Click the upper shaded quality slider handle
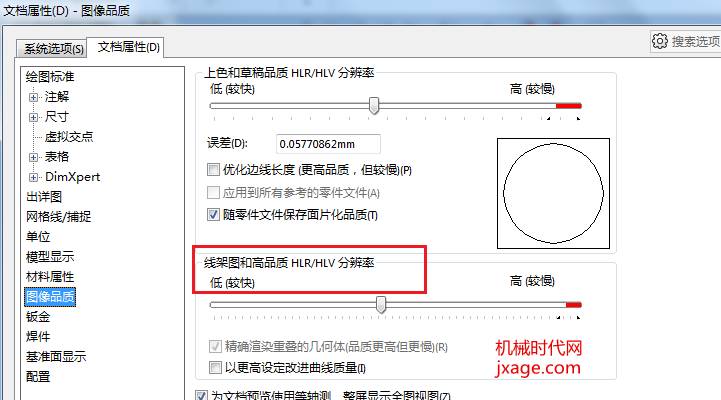This screenshot has width=721, height=400. tap(374, 106)
